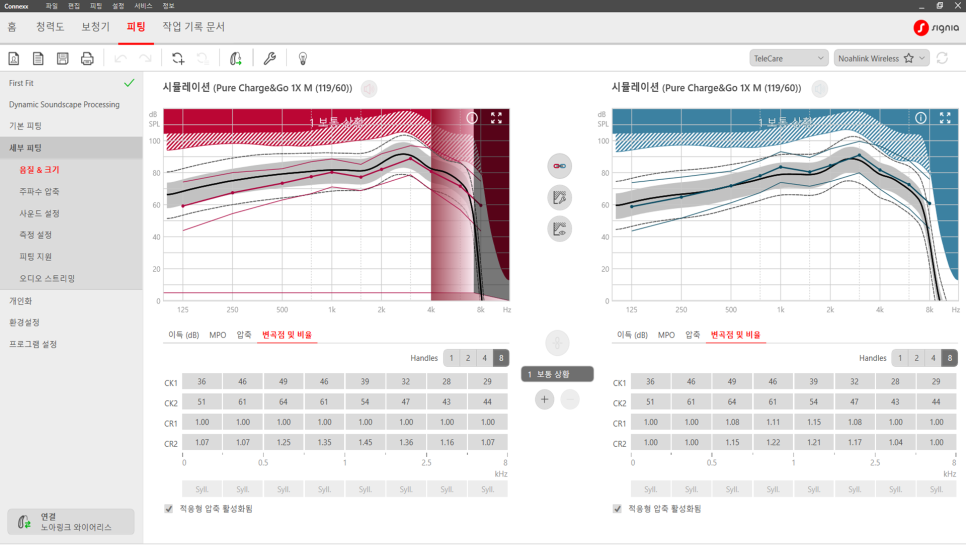Click the document report toolbar icon
Image resolution: width=966 pixels, height=545 pixels.
pyautogui.click(x=38, y=59)
